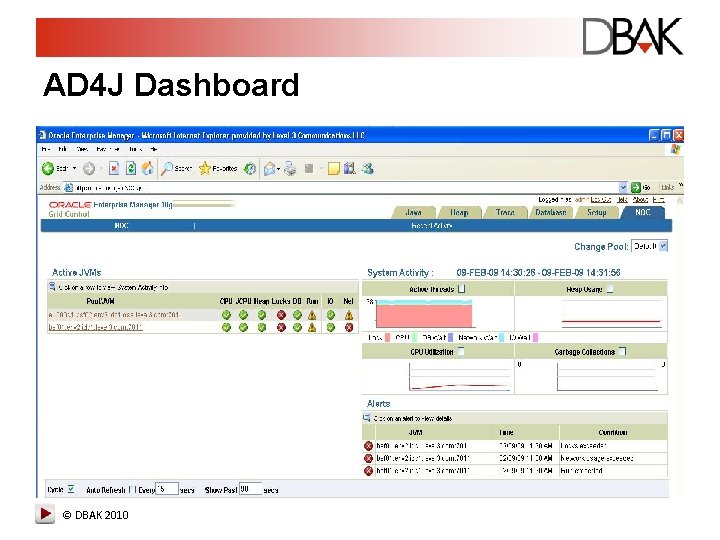Click second JVM row DB status icon
The width and height of the screenshot is (720, 540).
tap(298, 327)
